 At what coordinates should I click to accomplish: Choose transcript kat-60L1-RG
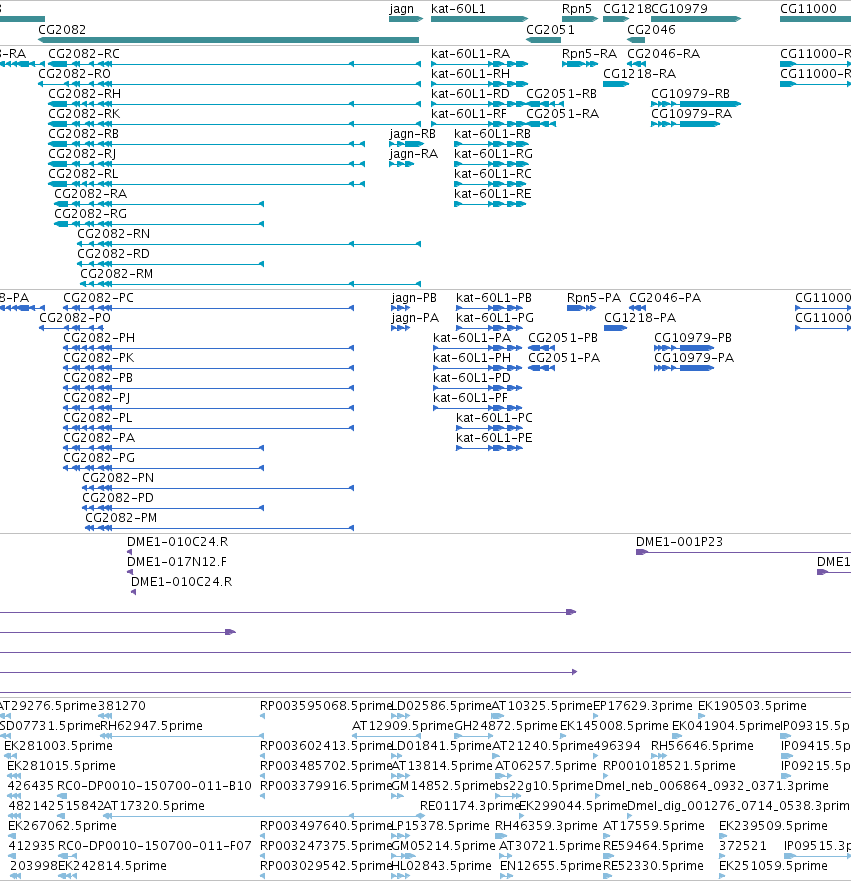pos(493,154)
